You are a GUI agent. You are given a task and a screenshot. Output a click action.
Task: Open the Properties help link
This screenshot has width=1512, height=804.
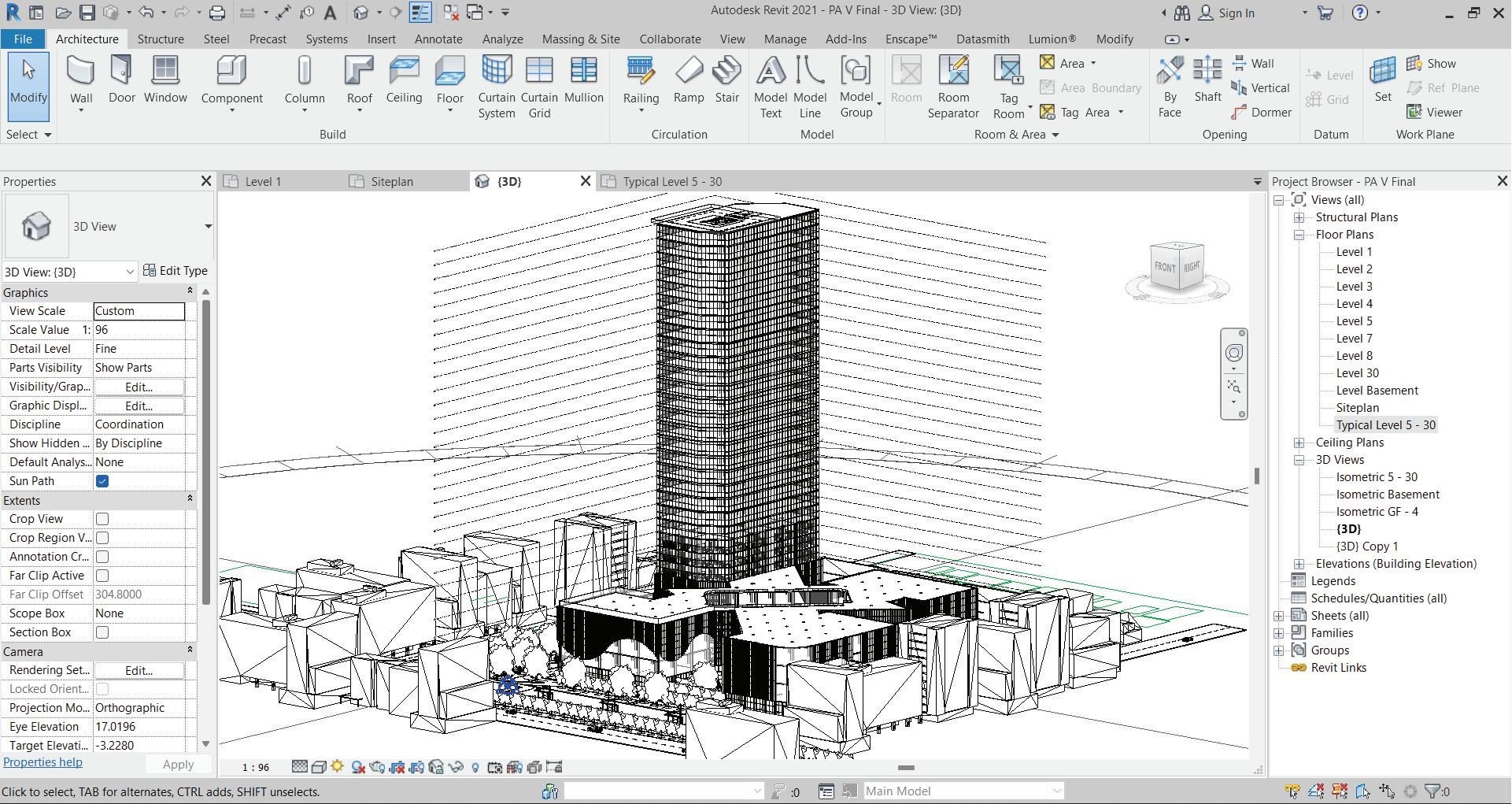[x=43, y=762]
